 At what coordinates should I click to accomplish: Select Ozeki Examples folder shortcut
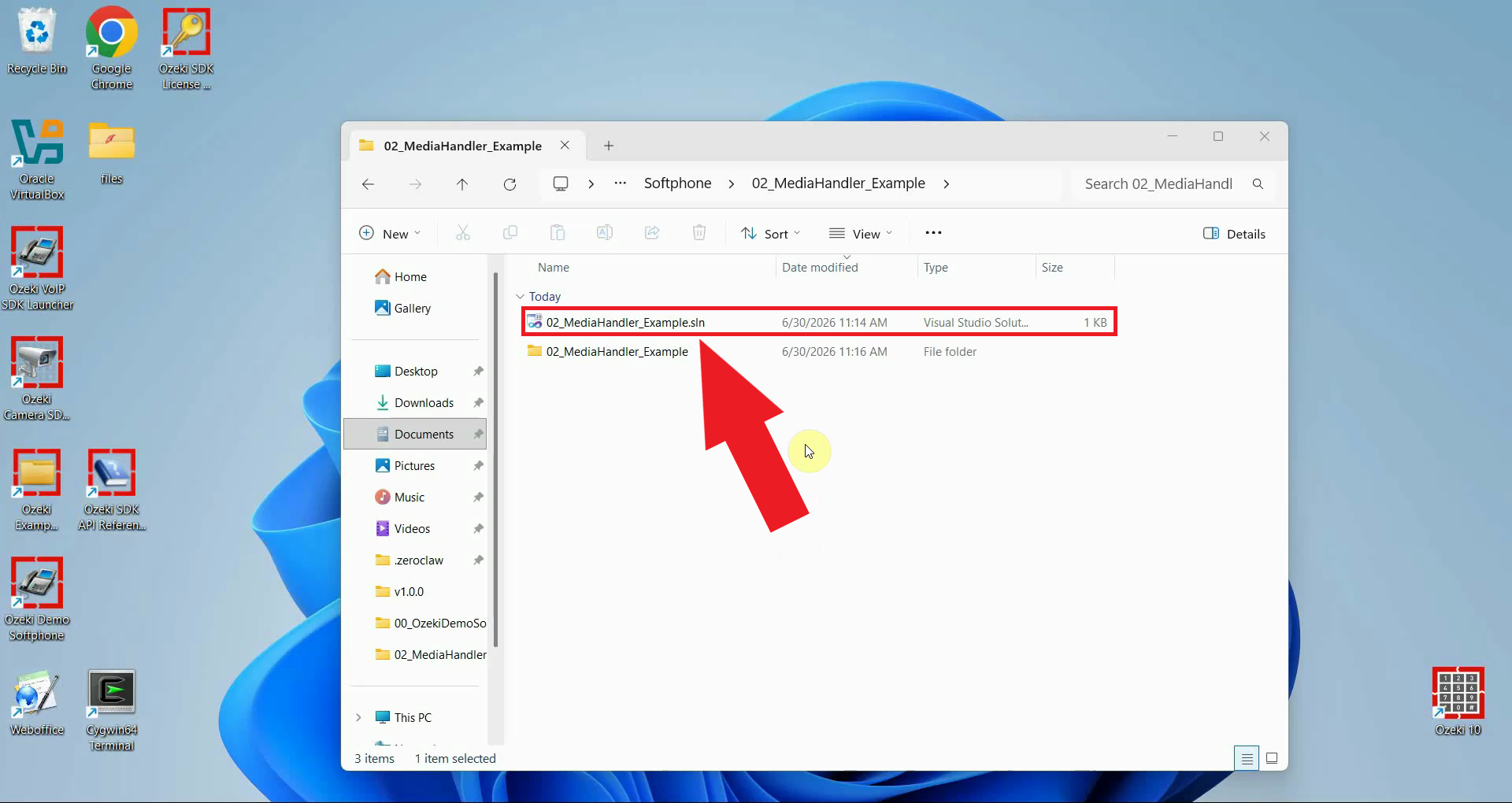tap(37, 489)
